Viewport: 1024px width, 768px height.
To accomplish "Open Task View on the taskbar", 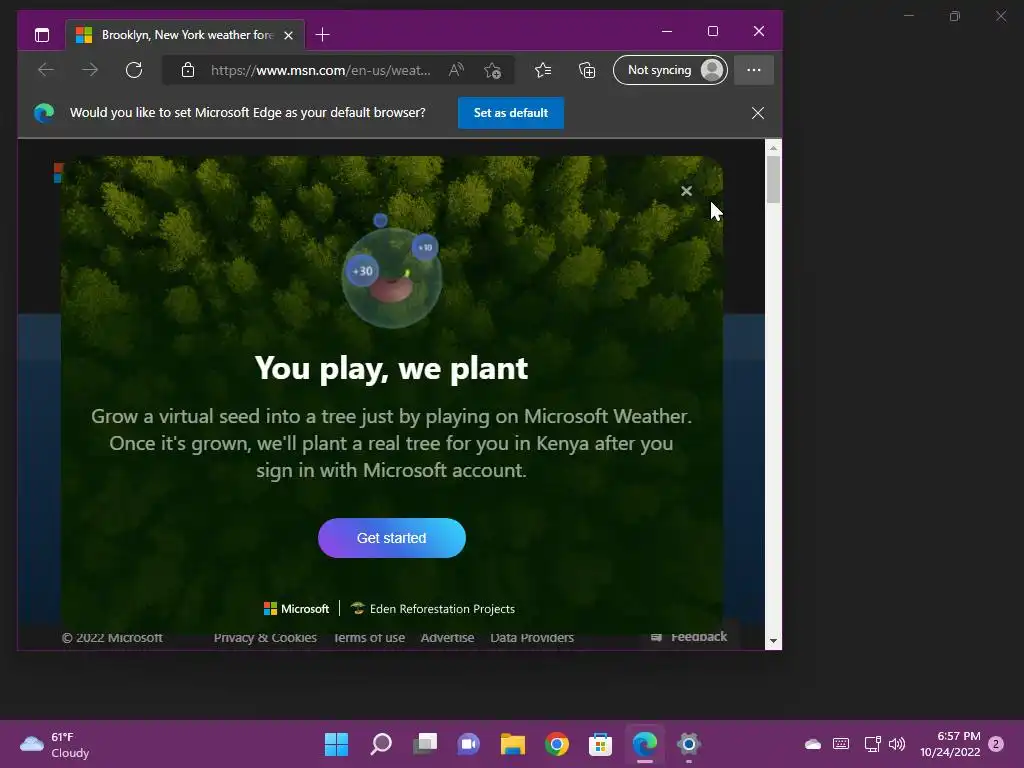I will 424,744.
